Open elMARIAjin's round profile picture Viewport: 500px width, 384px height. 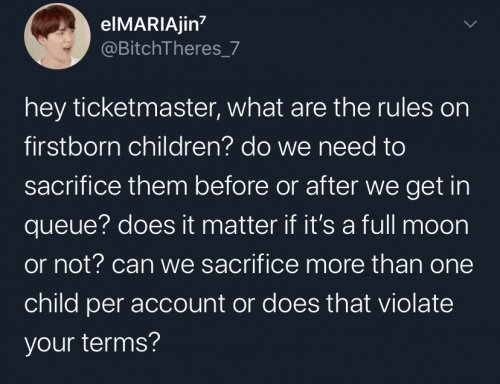(x=57, y=36)
